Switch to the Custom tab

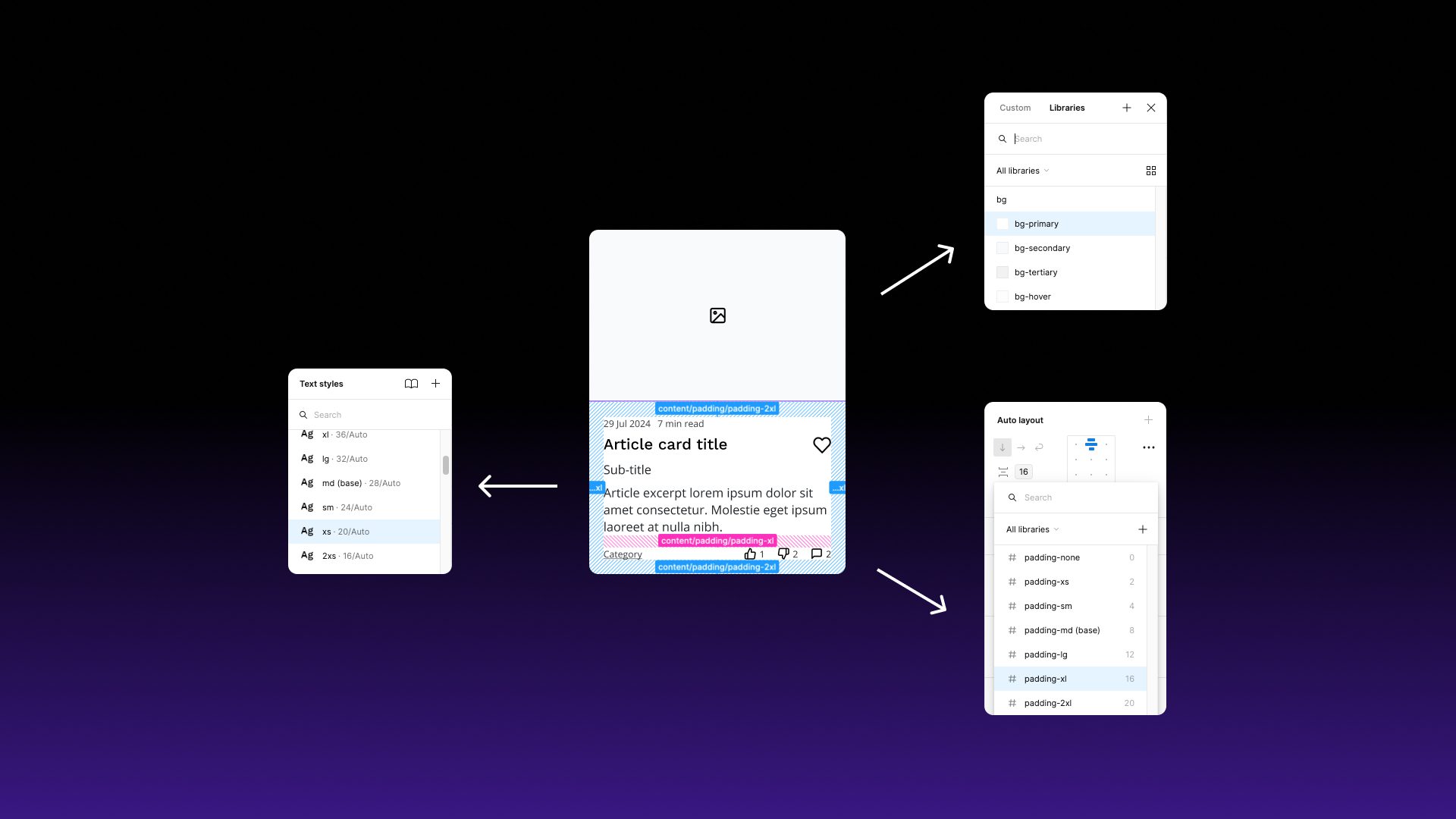pyautogui.click(x=1015, y=108)
